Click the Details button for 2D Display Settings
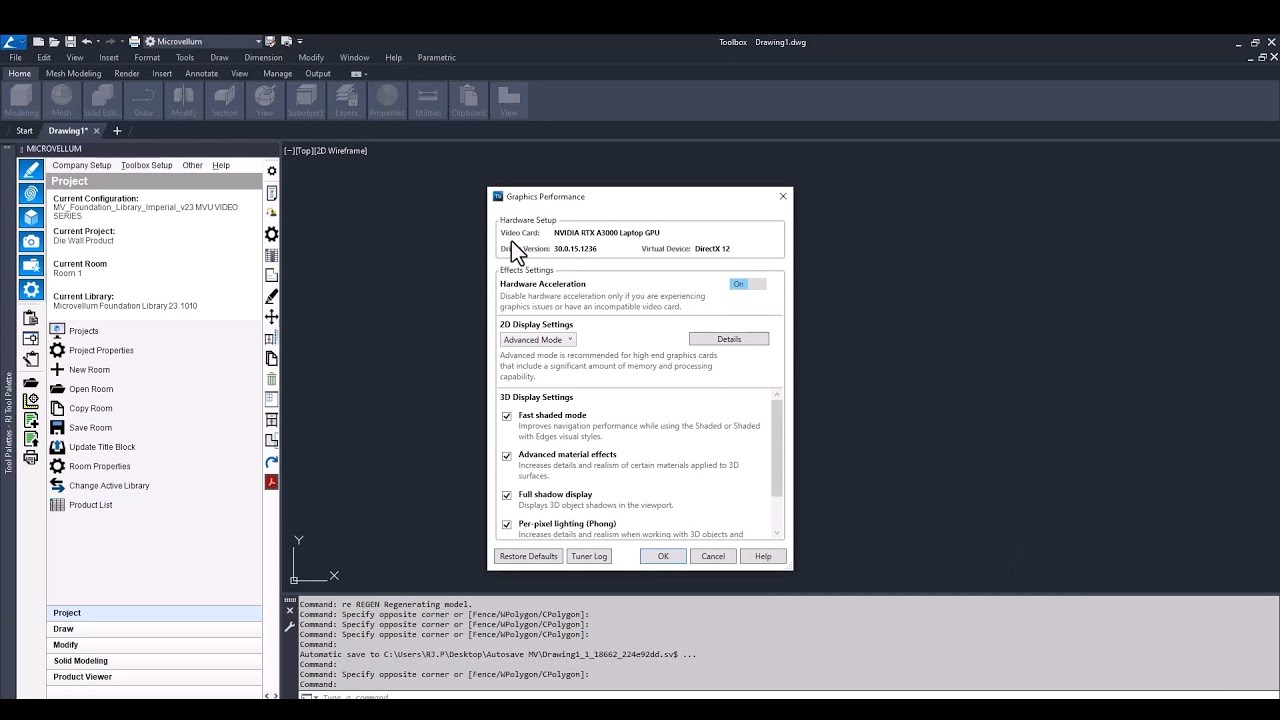 tap(729, 339)
